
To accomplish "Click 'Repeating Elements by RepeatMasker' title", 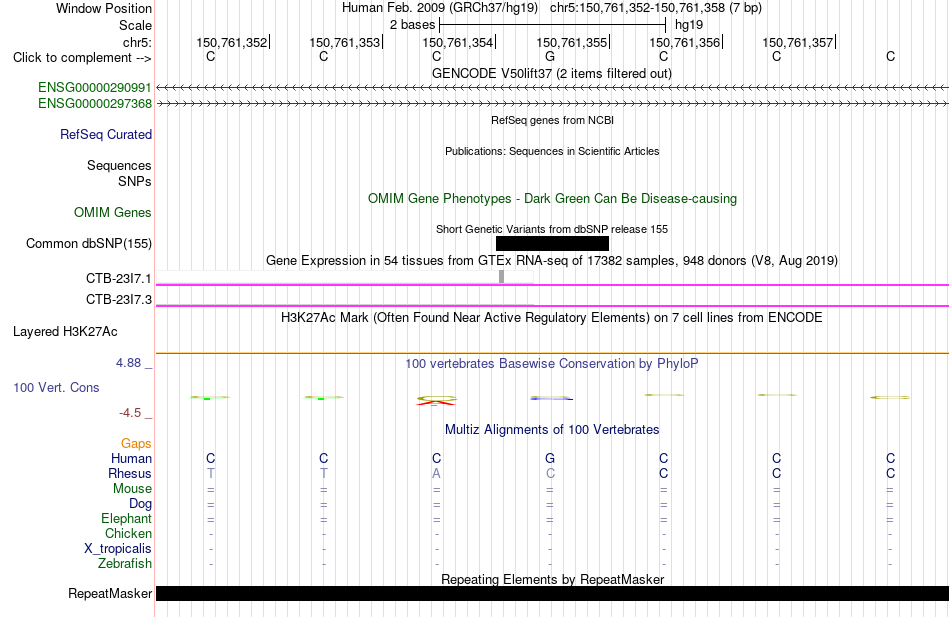I will click(x=552, y=579).
